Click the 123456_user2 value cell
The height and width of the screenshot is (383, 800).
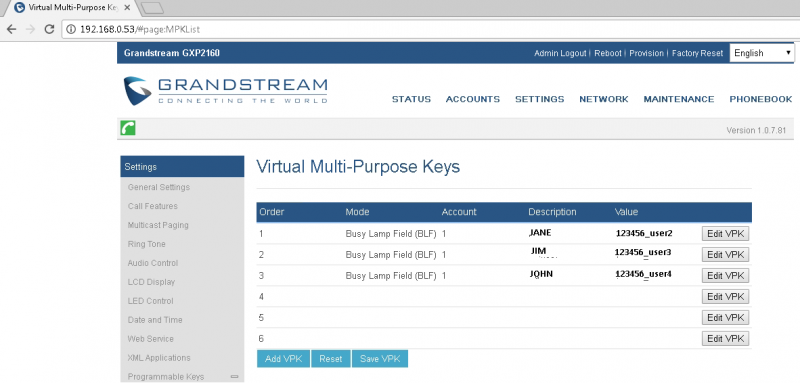[x=645, y=234]
